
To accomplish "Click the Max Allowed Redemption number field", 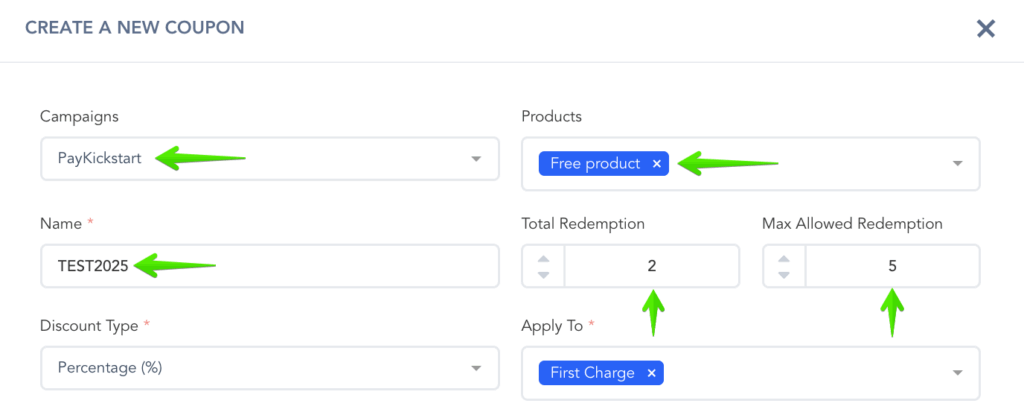I will click(892, 266).
